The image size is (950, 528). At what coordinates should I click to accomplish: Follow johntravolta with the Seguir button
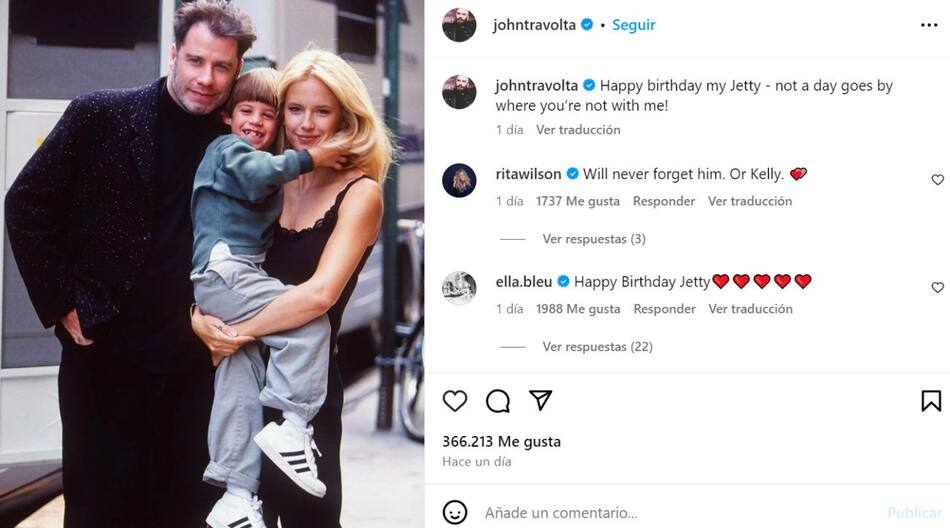click(x=633, y=25)
